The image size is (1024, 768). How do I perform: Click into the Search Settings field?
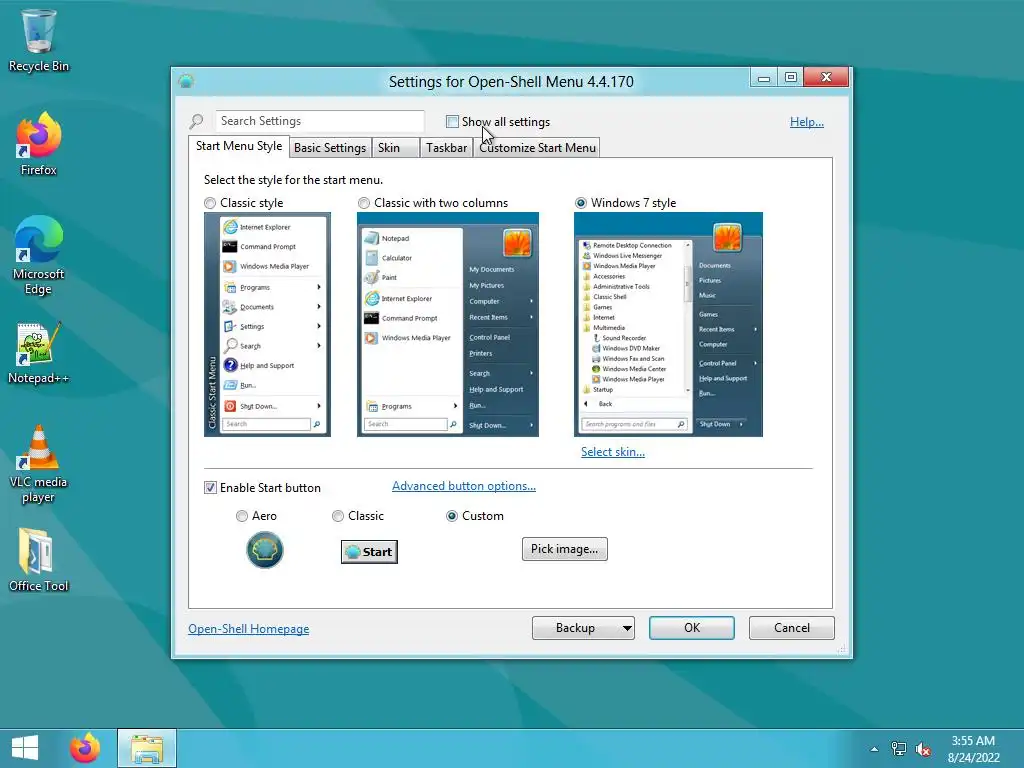[x=320, y=121]
